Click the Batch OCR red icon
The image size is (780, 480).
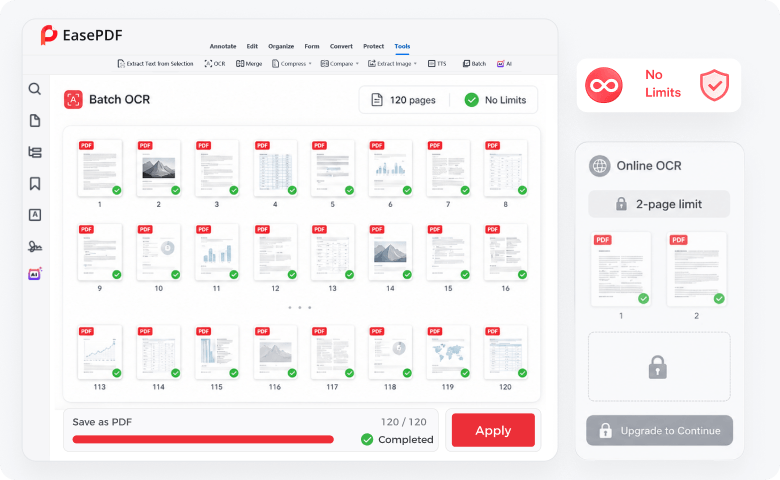tap(73, 99)
